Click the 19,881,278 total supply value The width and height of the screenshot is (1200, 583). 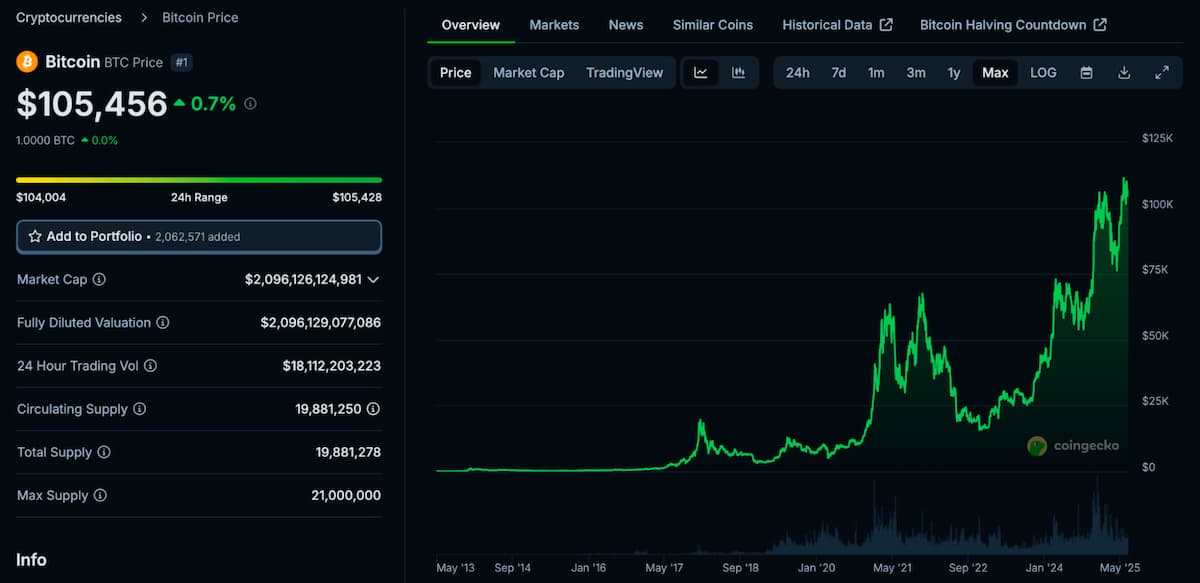[348, 452]
